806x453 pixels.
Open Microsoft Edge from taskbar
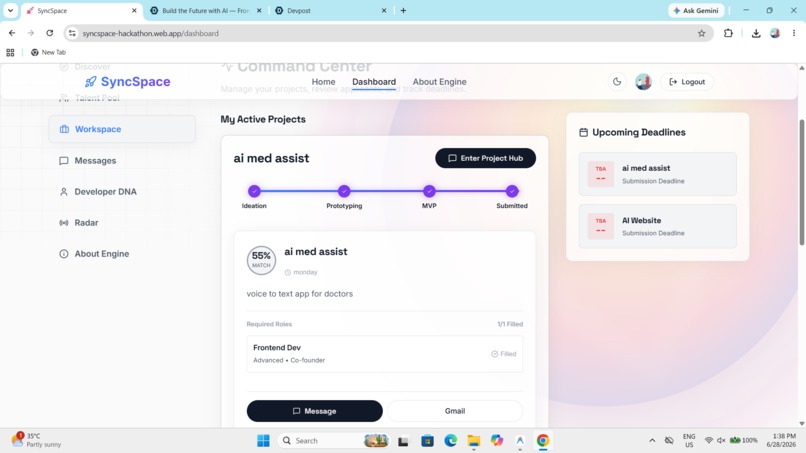451,441
